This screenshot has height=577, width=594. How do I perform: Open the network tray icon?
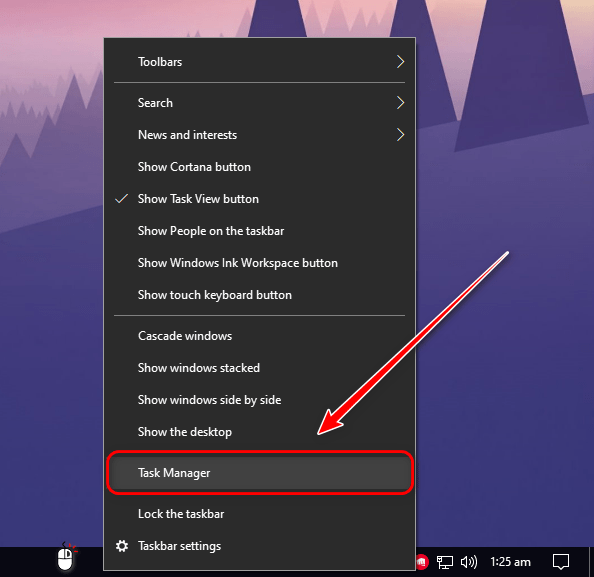click(445, 562)
